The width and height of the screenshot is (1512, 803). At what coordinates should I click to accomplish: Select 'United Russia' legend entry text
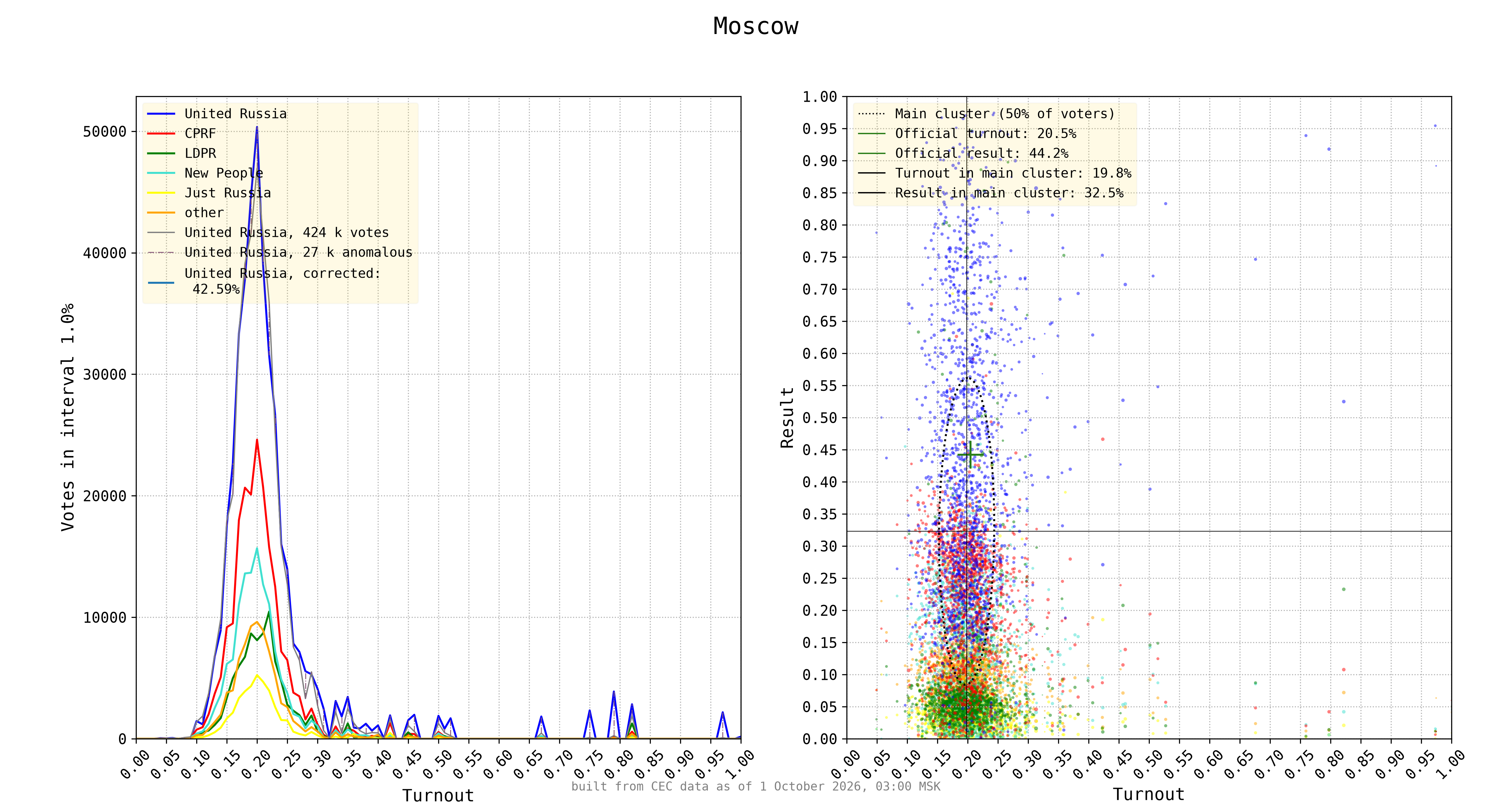[x=235, y=114]
